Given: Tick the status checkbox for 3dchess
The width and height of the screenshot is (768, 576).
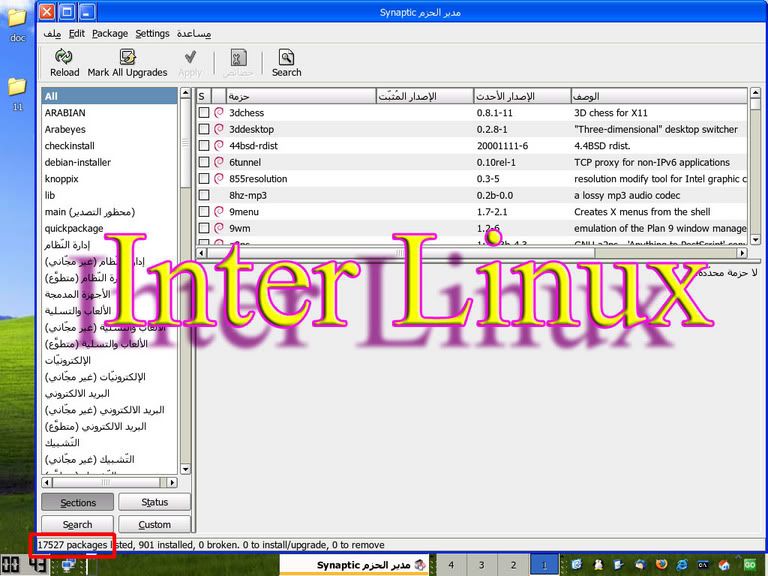Looking at the screenshot, I should [x=204, y=113].
